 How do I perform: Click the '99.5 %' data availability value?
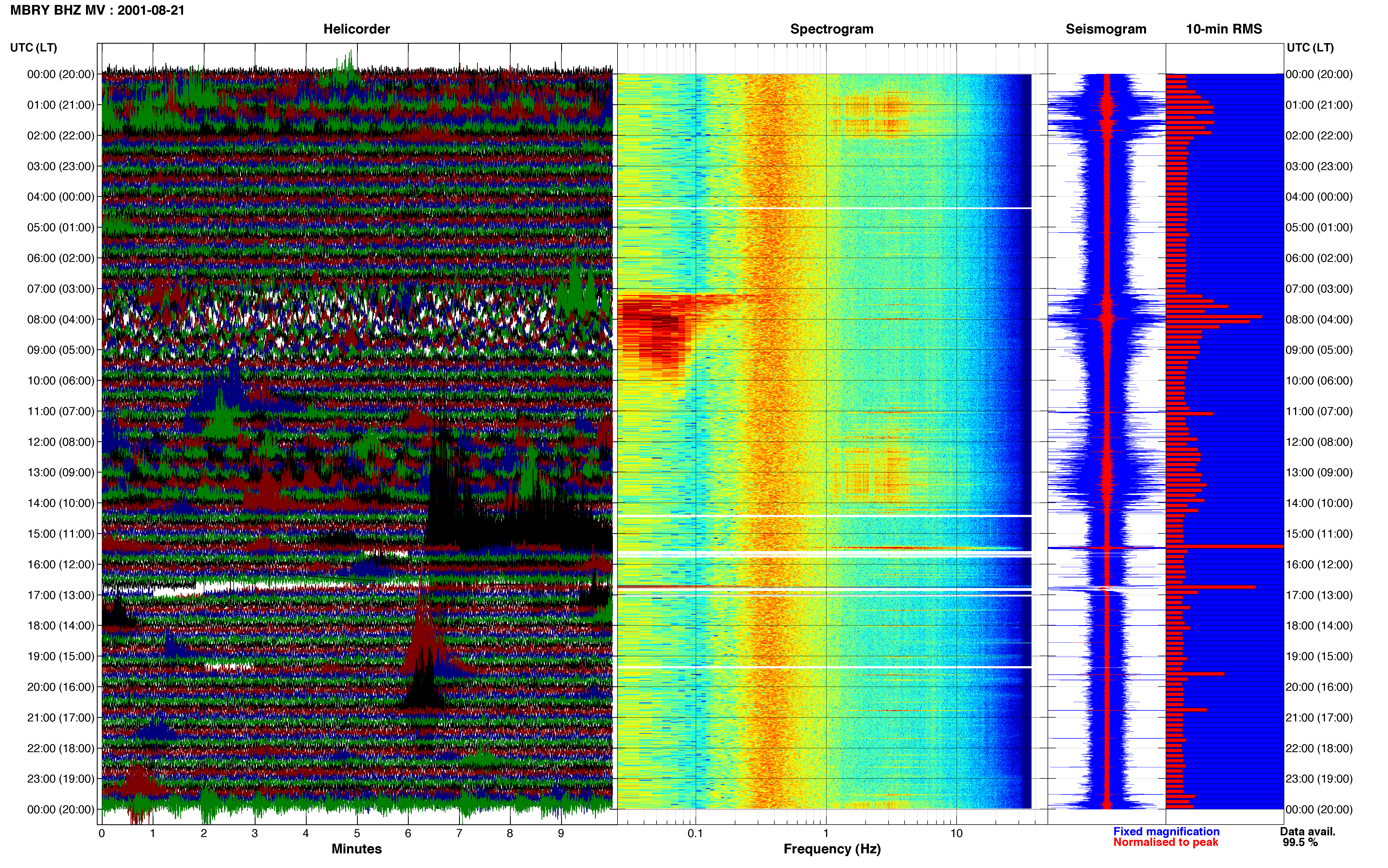click(1300, 842)
